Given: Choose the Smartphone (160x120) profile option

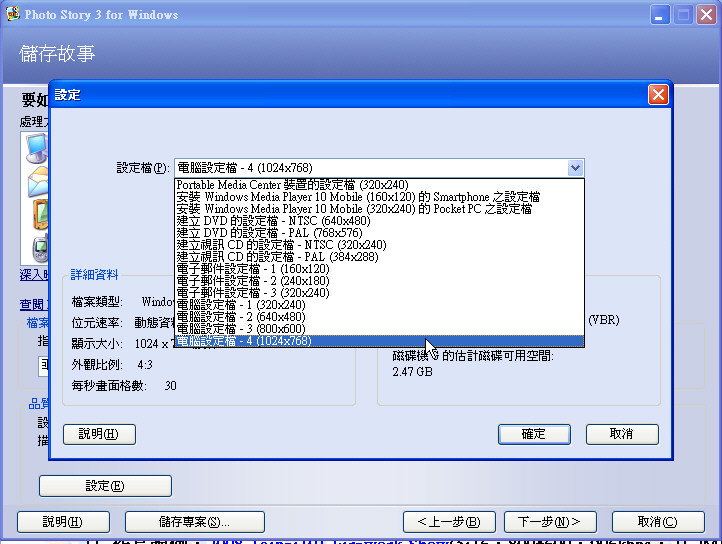Looking at the screenshot, I should [357, 197].
